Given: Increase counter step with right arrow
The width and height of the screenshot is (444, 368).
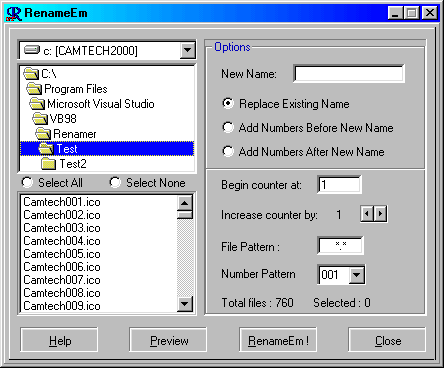Looking at the screenshot, I should (380, 214).
